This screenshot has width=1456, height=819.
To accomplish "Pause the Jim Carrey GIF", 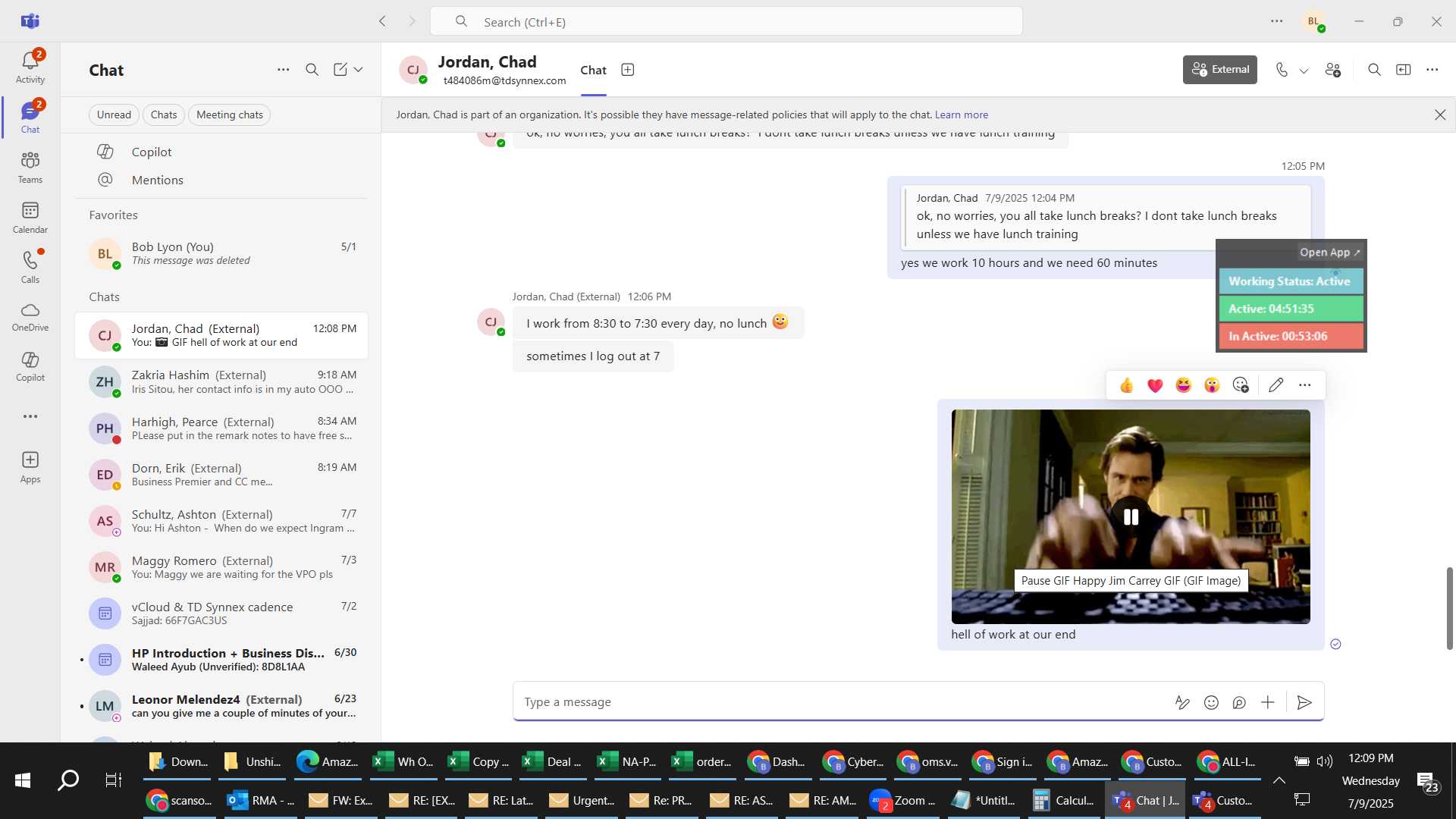I will [x=1131, y=516].
